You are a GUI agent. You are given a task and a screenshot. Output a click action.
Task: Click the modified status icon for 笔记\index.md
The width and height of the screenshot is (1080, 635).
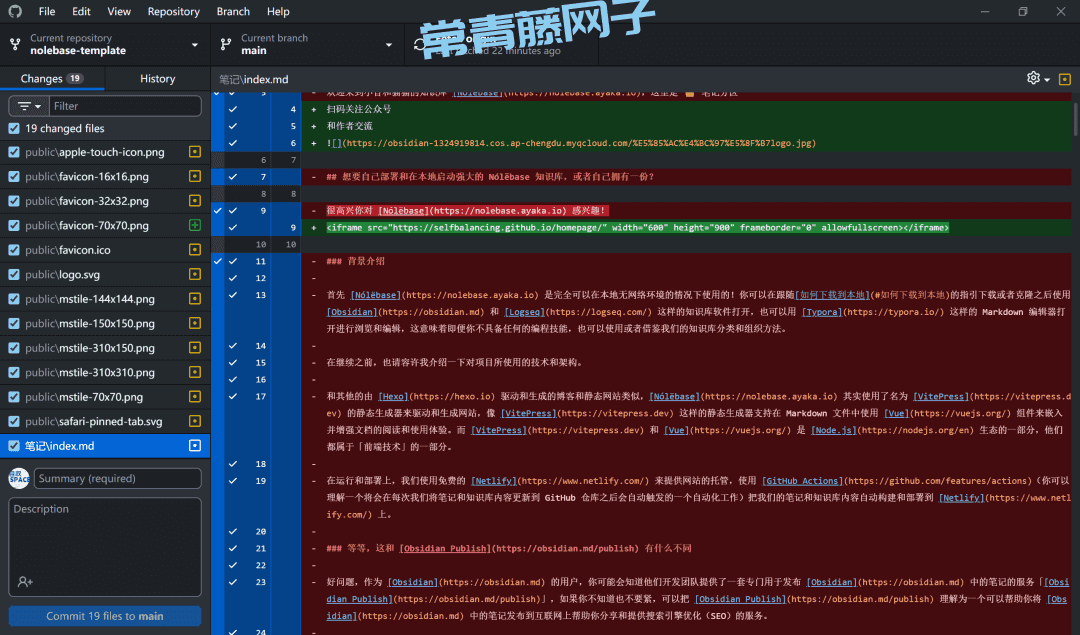(195, 446)
